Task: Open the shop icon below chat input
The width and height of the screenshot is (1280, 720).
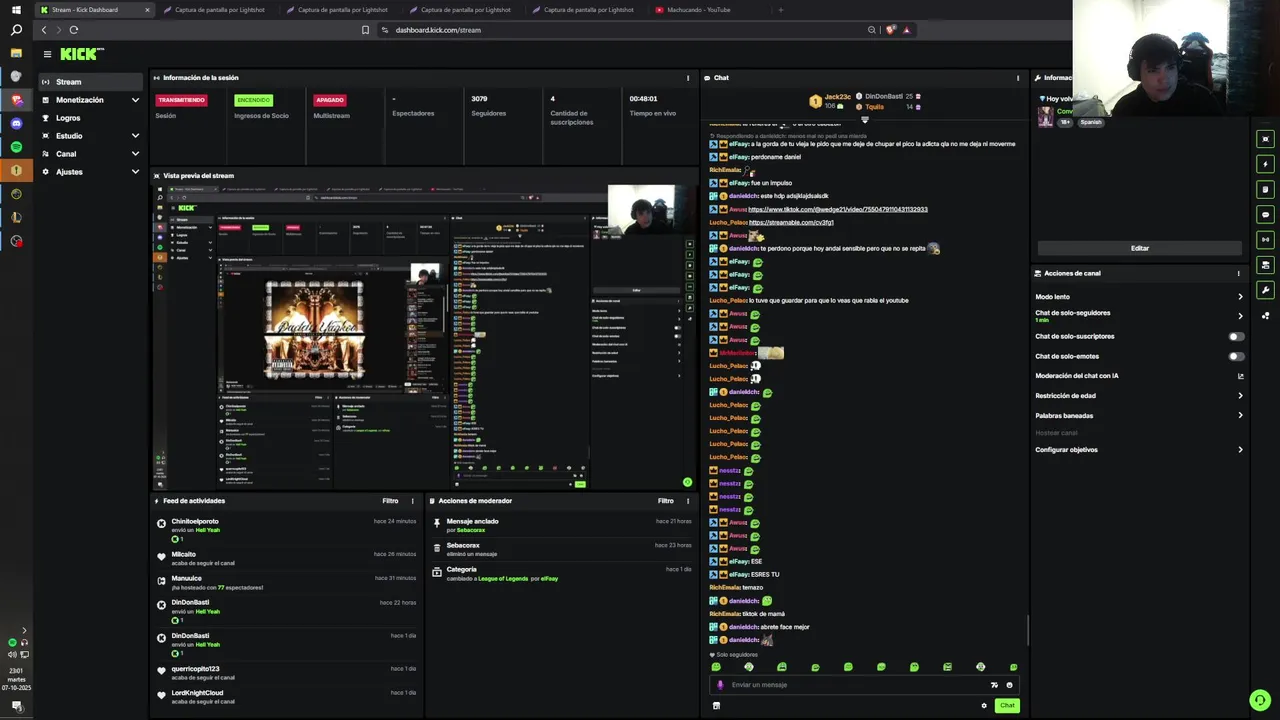Action: (716, 705)
